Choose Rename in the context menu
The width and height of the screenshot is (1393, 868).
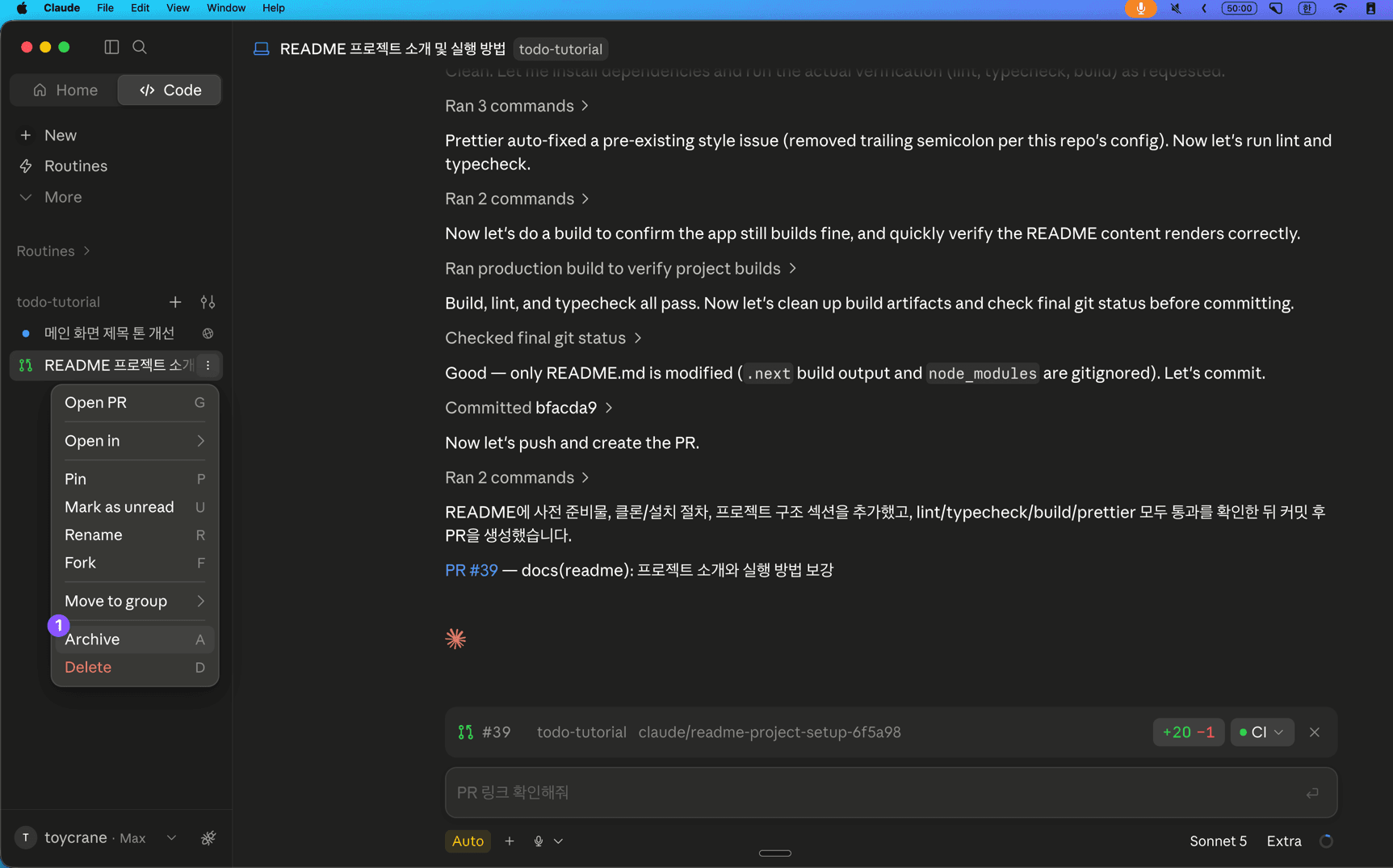(x=135, y=535)
